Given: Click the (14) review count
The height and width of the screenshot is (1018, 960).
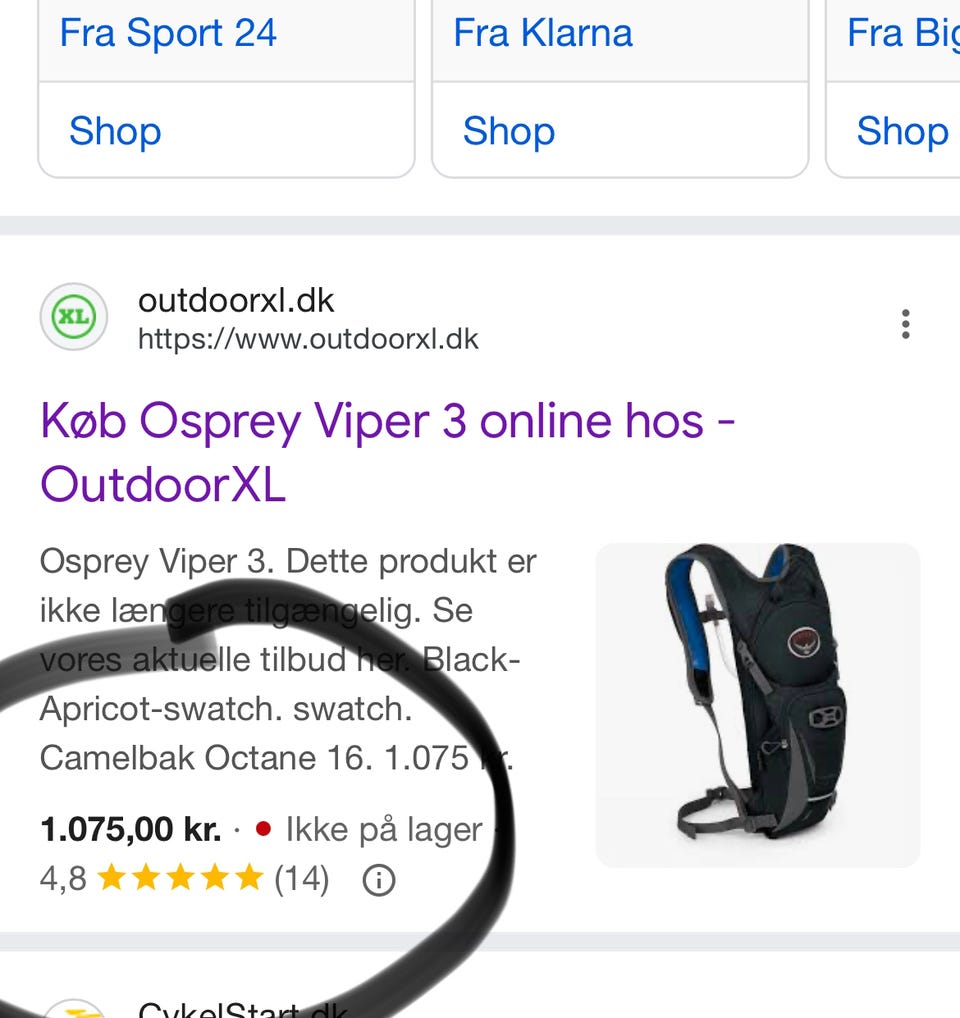Looking at the screenshot, I should click(x=302, y=879).
